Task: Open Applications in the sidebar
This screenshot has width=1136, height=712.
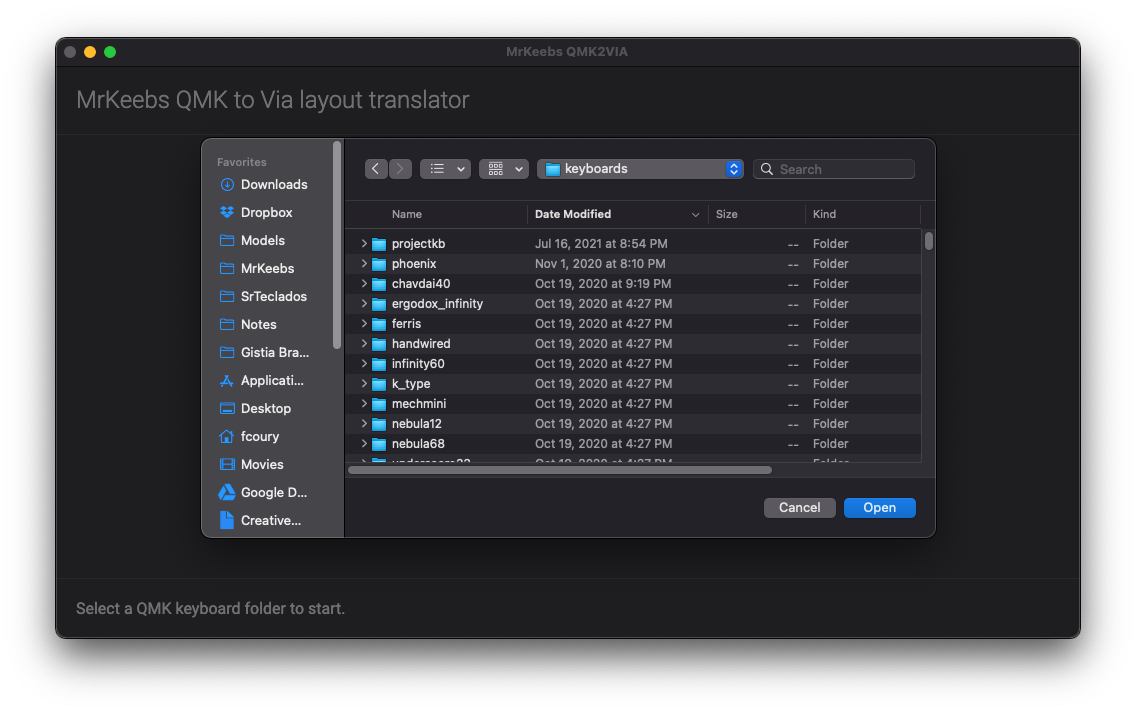Action: (262, 380)
